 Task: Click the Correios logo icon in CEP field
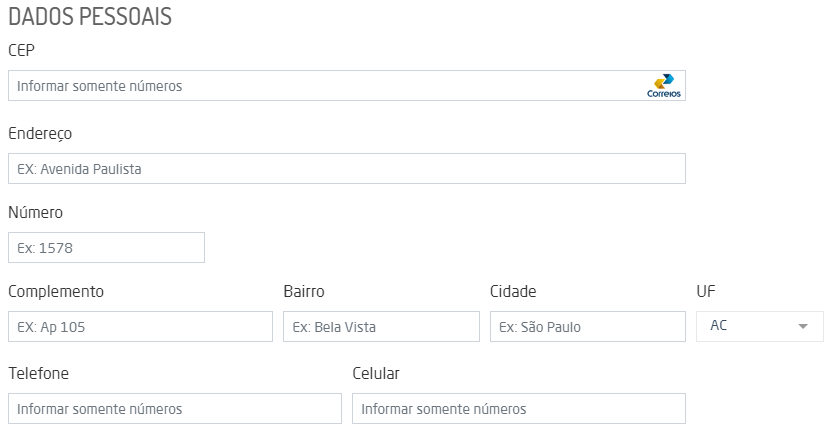click(x=663, y=86)
